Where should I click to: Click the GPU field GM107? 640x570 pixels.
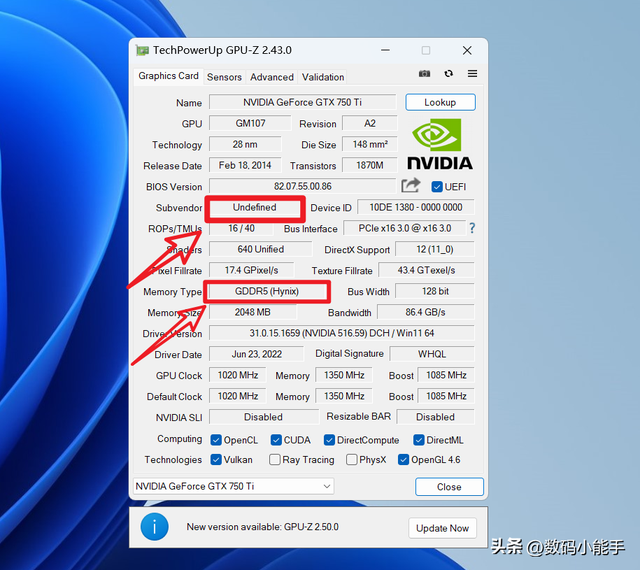(250, 123)
